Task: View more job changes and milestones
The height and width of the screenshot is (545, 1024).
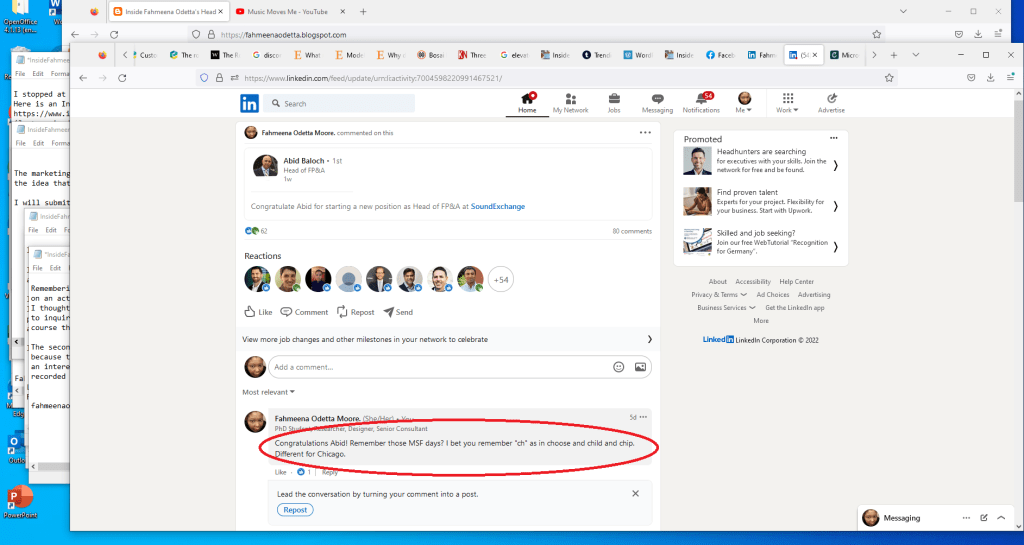Action: tap(447, 339)
